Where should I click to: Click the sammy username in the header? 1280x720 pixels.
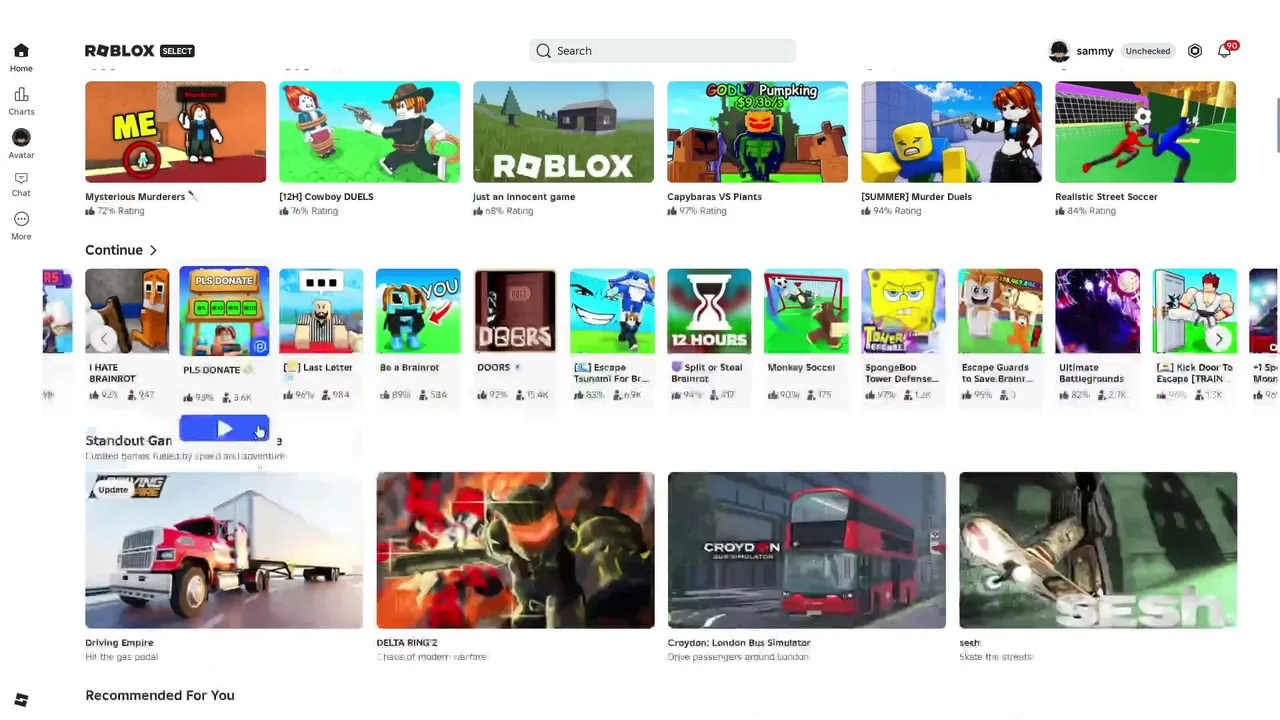click(x=1094, y=51)
